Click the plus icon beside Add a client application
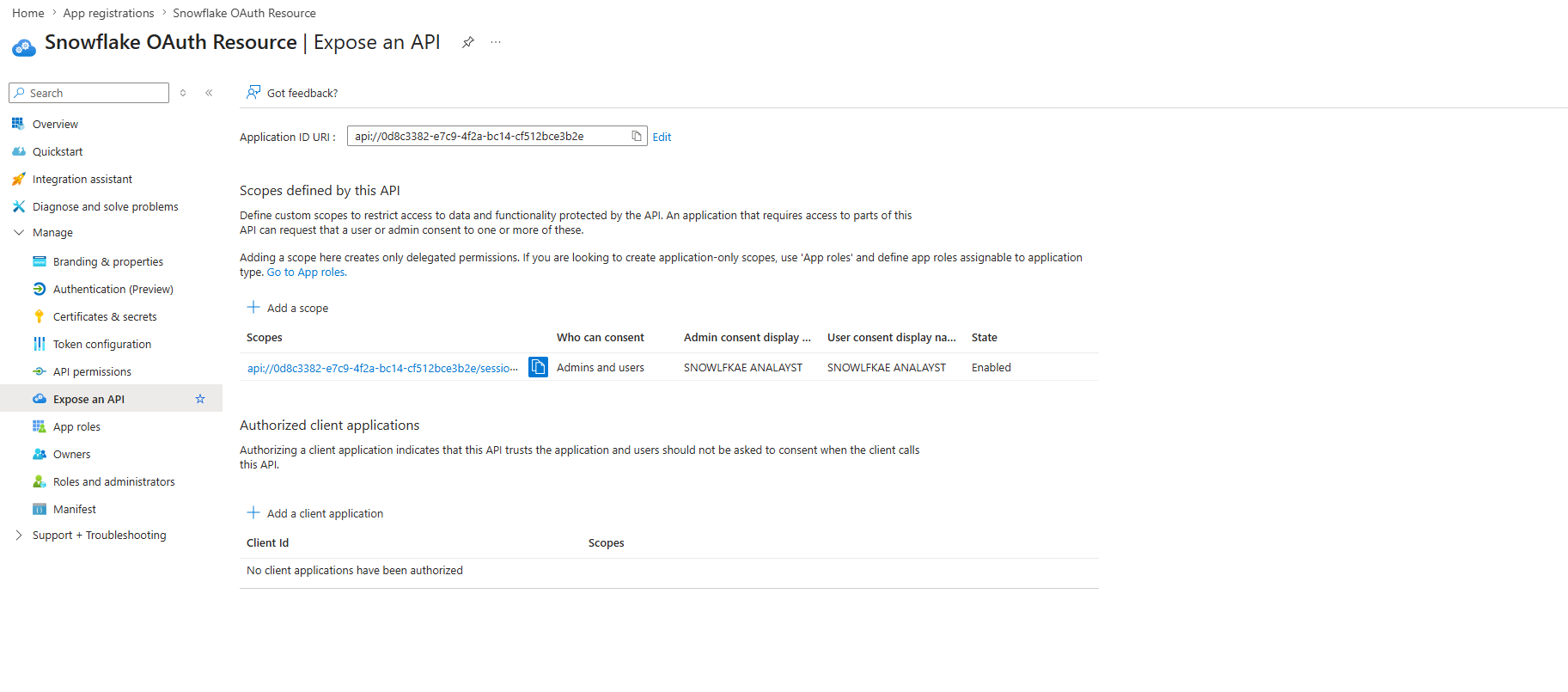 click(253, 512)
